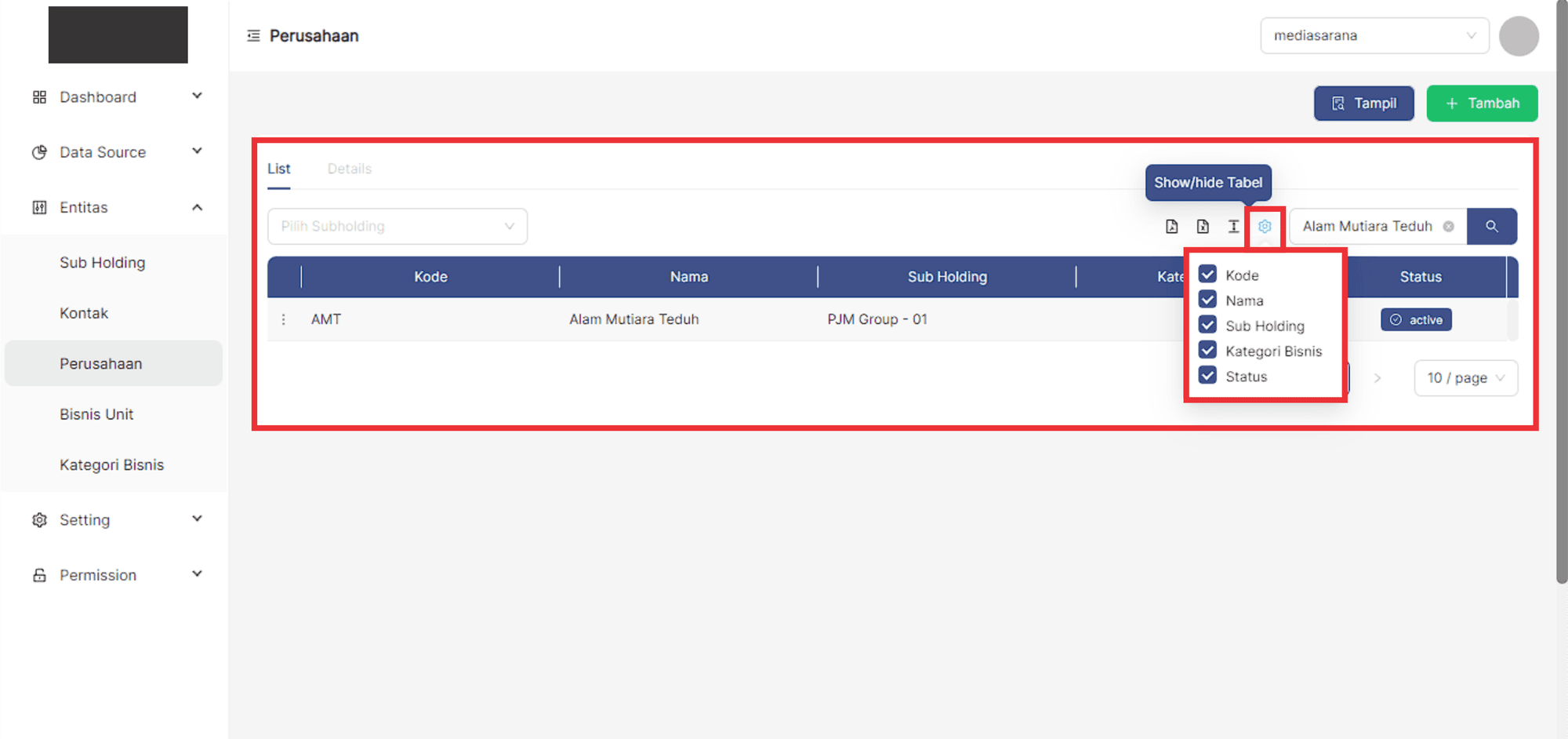Viewport: 1568px width, 739px height.
Task: Click the row height icon
Action: (1233, 227)
